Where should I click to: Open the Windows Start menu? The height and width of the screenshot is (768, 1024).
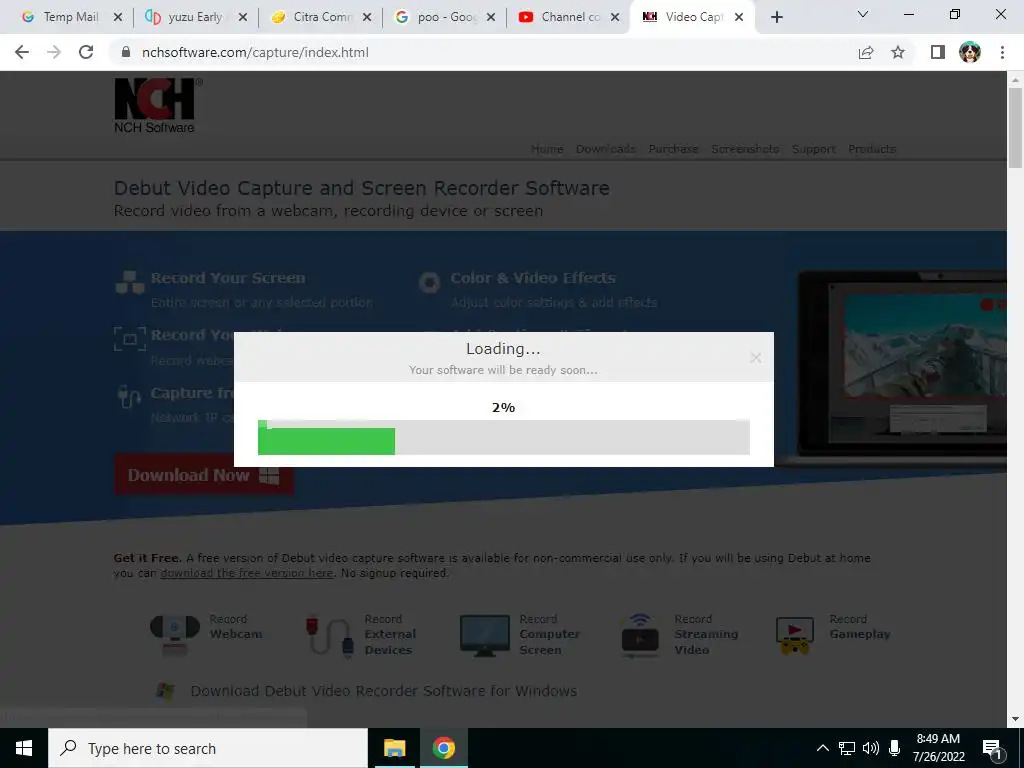coord(24,748)
